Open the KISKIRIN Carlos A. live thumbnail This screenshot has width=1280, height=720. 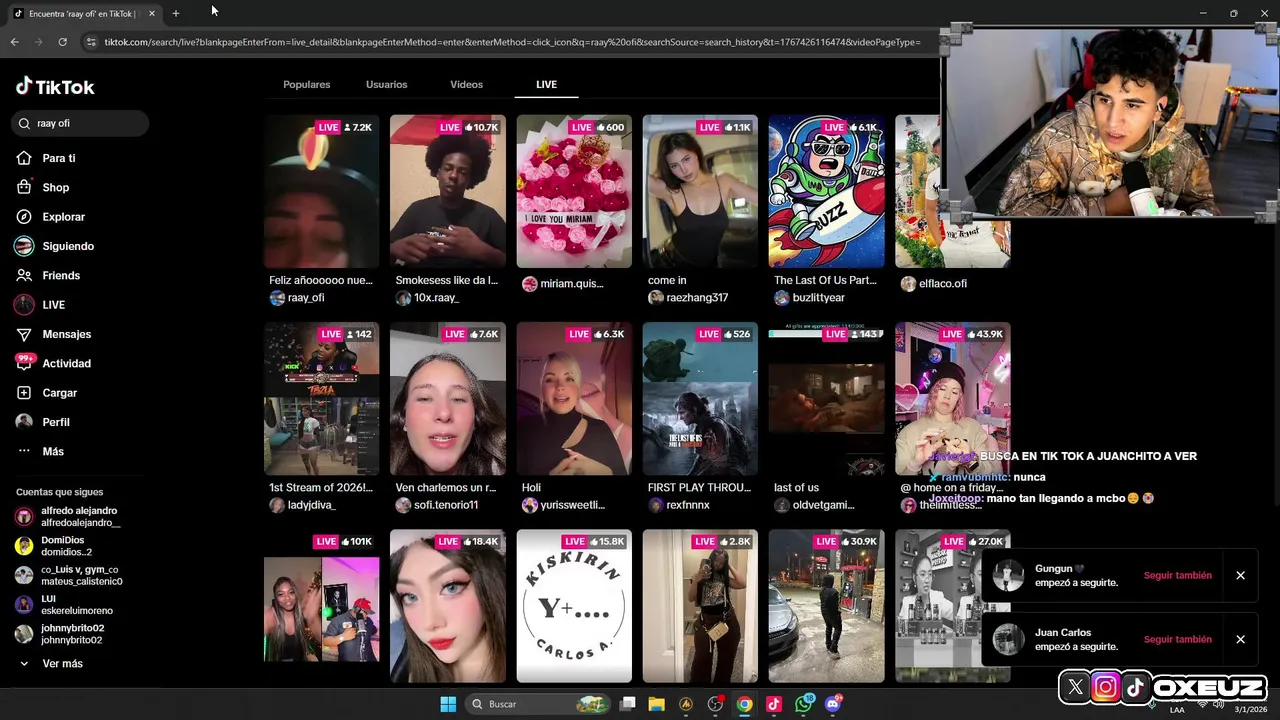(574, 606)
